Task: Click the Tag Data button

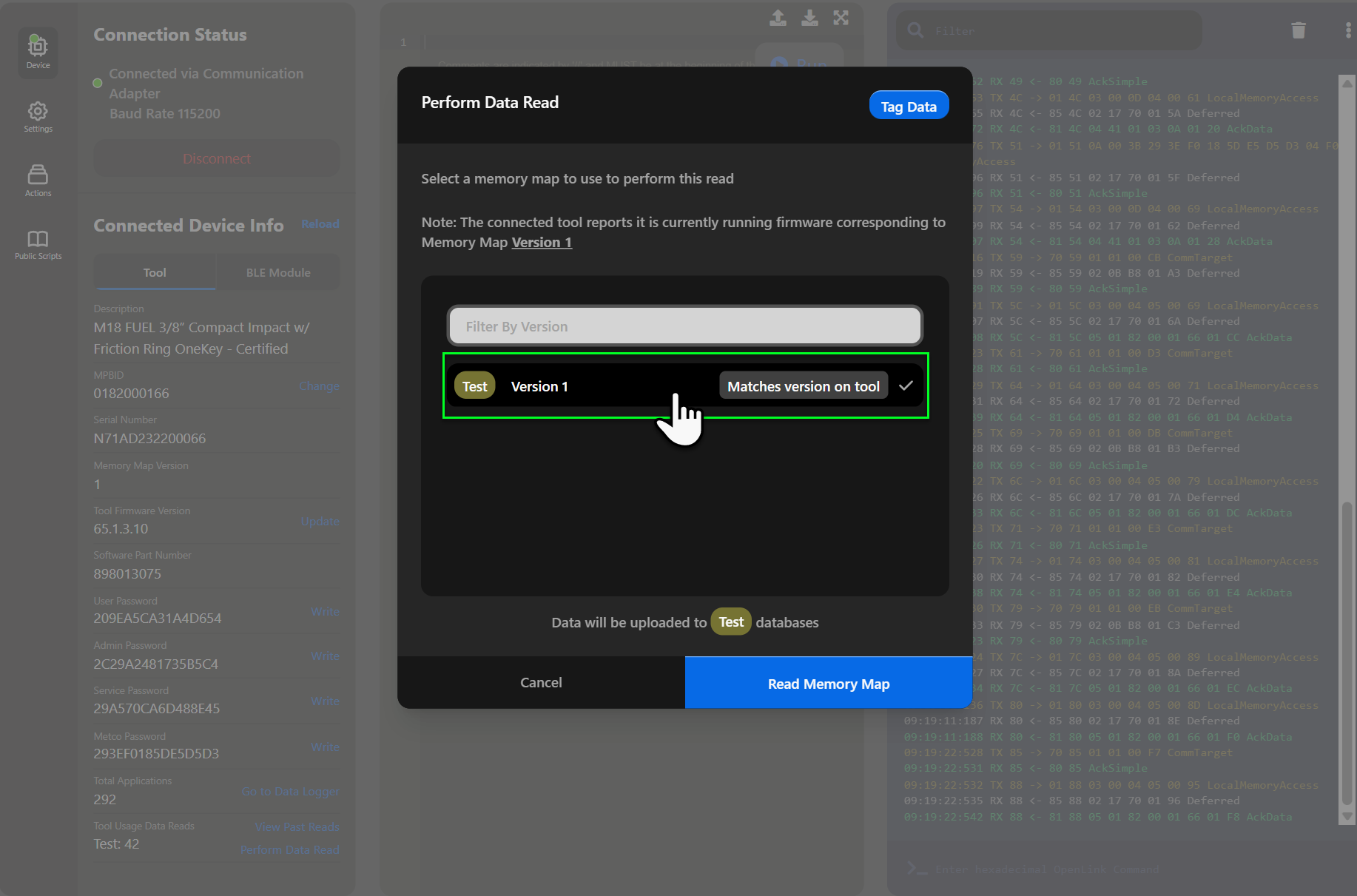Action: (x=909, y=107)
